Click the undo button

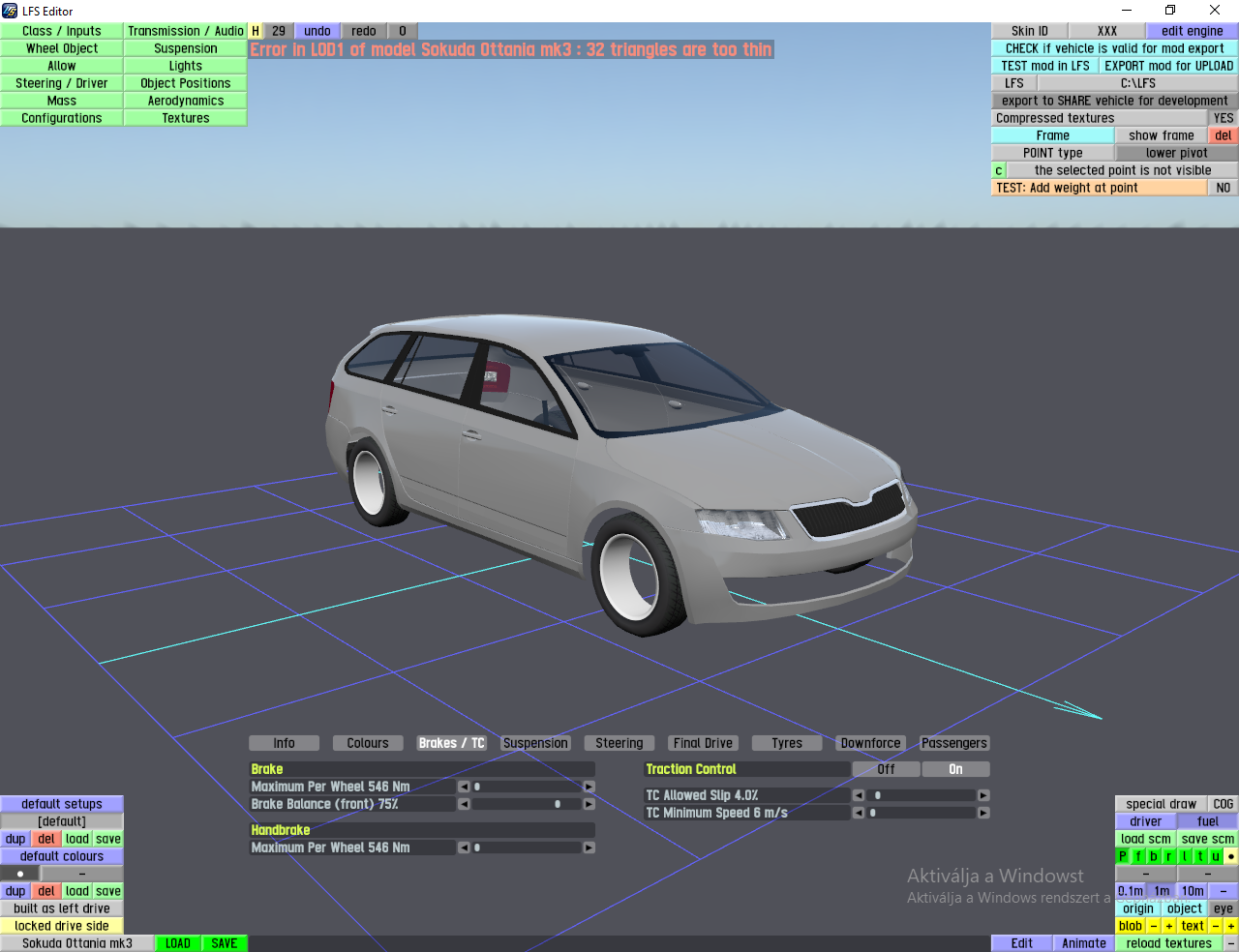click(317, 31)
